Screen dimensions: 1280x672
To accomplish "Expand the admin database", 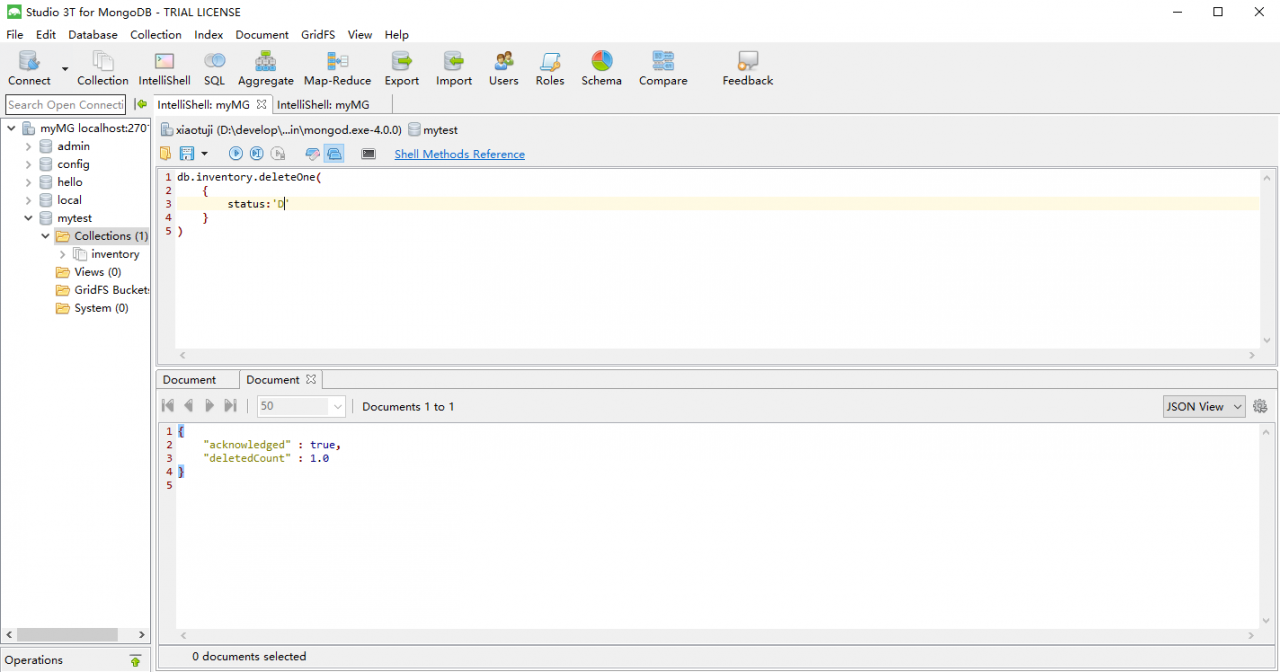I will [x=28, y=146].
